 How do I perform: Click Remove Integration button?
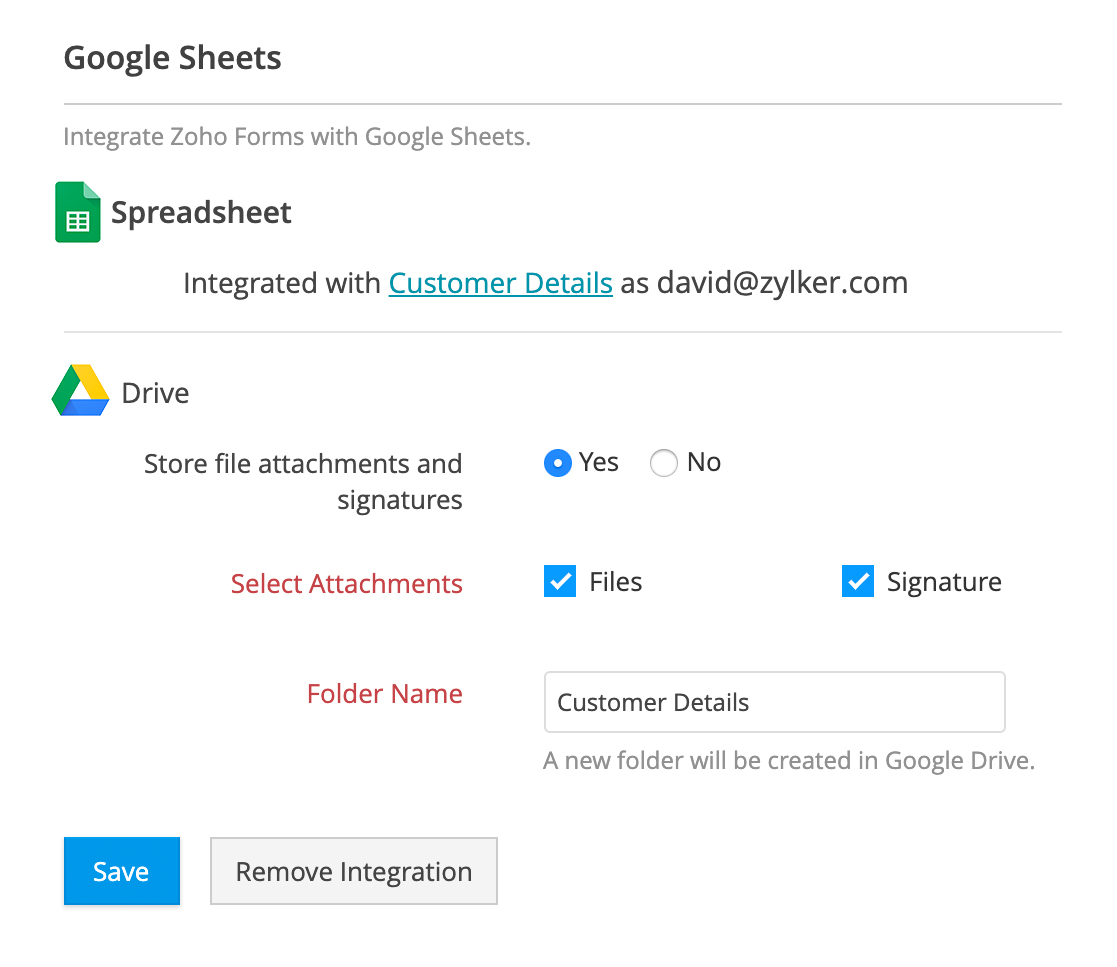tap(353, 871)
